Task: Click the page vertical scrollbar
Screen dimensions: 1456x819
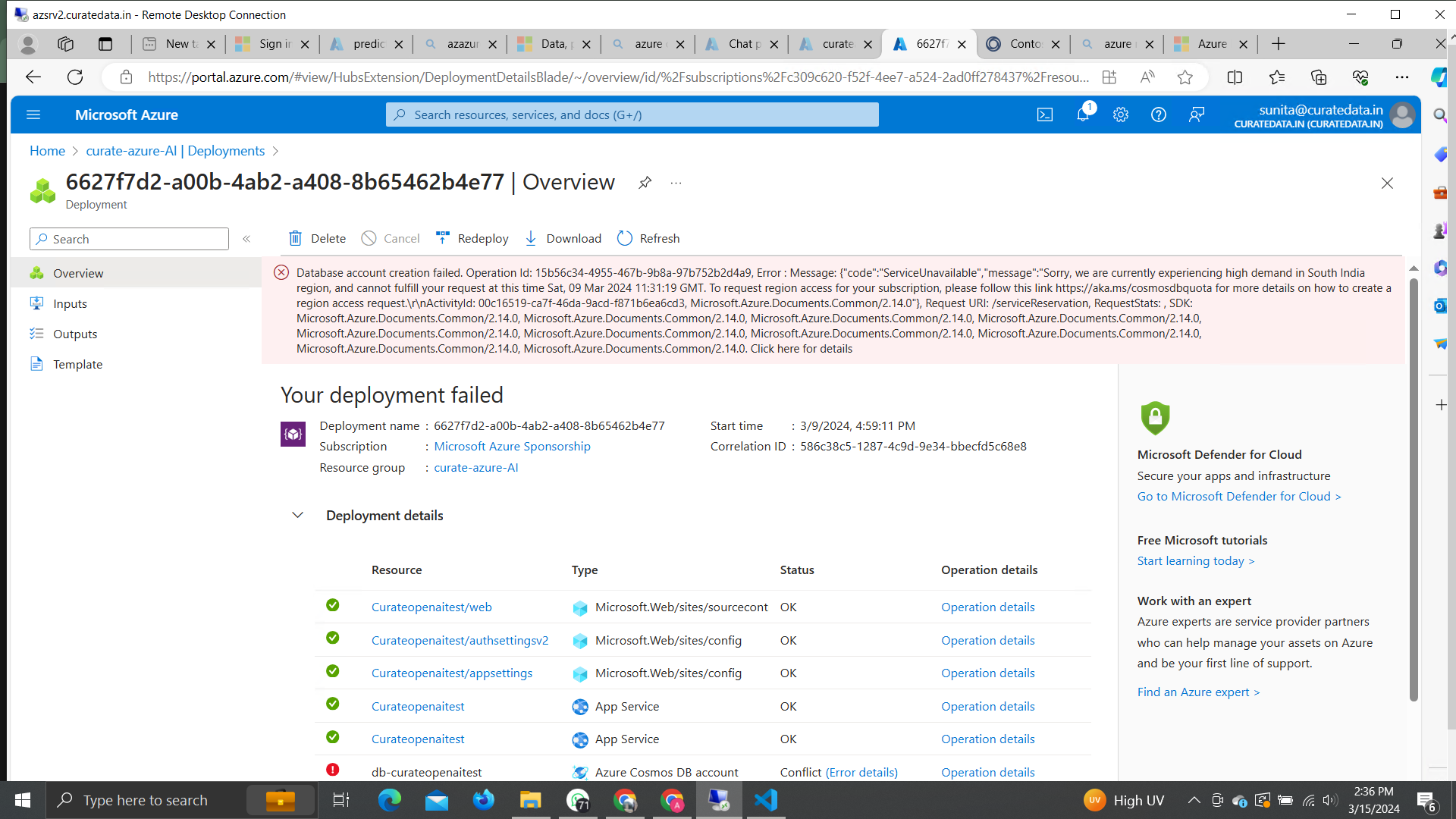Action: tap(1414, 489)
